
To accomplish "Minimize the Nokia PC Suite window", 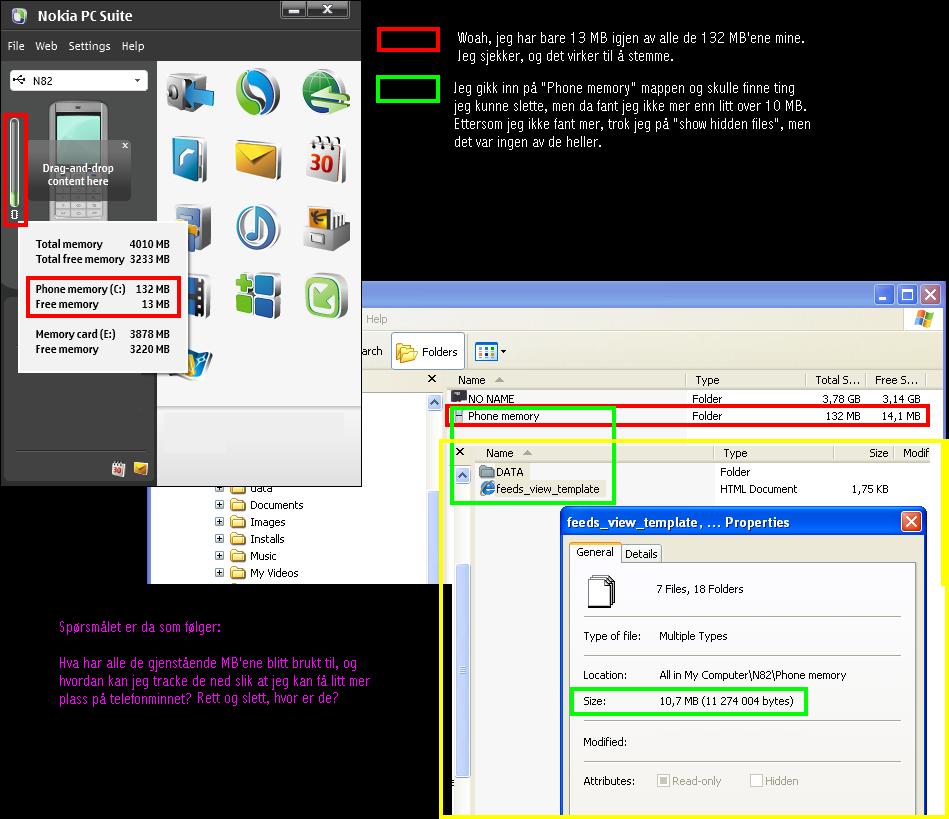I will pos(294,9).
